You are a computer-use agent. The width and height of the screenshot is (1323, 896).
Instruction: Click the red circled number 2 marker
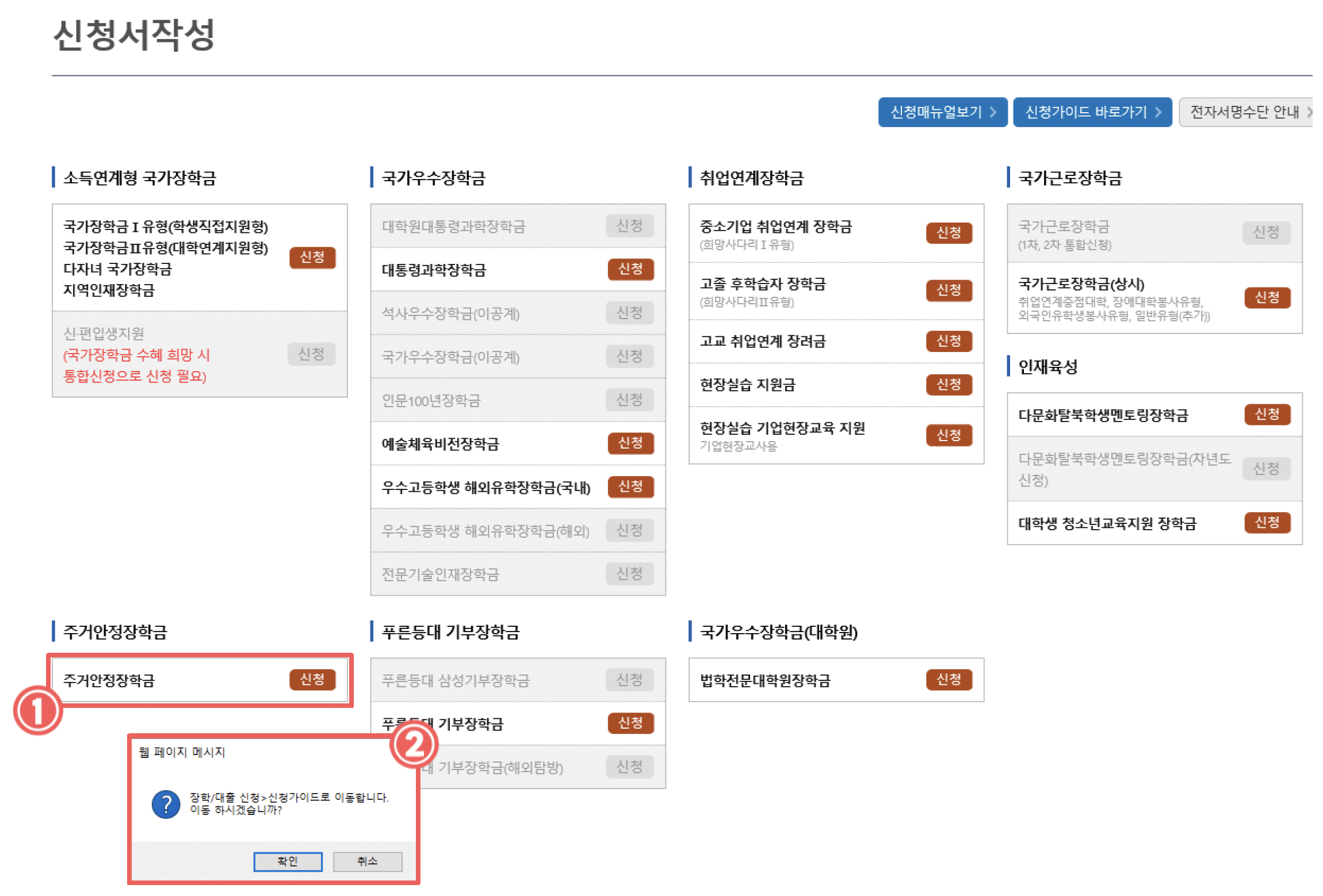point(414,744)
